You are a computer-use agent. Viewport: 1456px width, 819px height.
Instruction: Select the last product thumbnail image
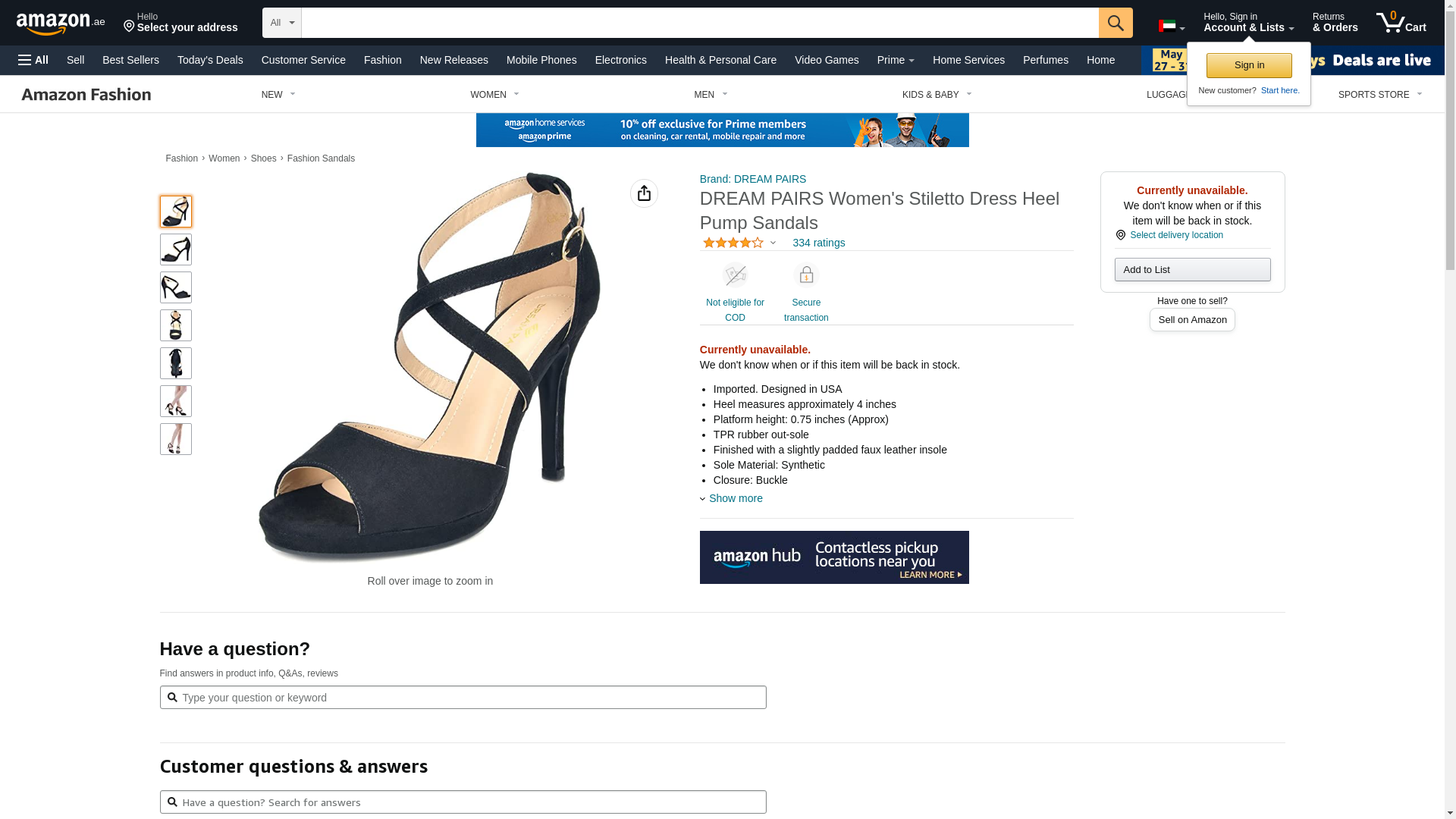175,439
